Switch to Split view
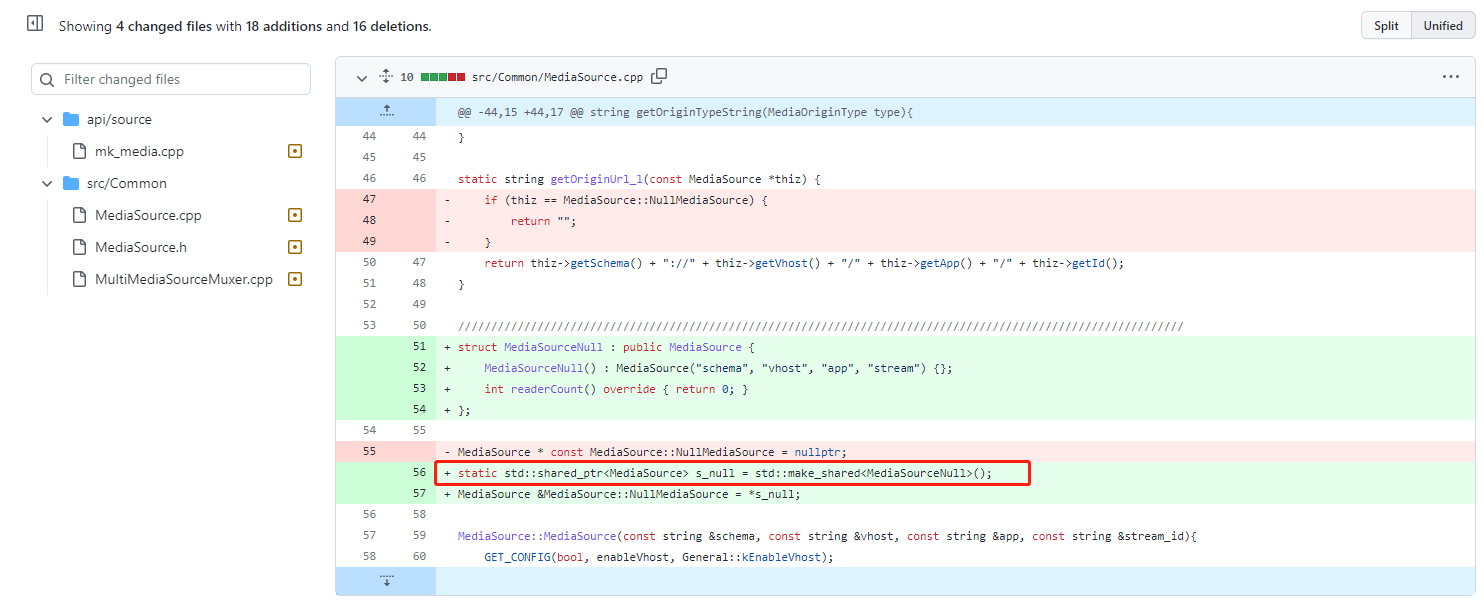 pos(1386,25)
